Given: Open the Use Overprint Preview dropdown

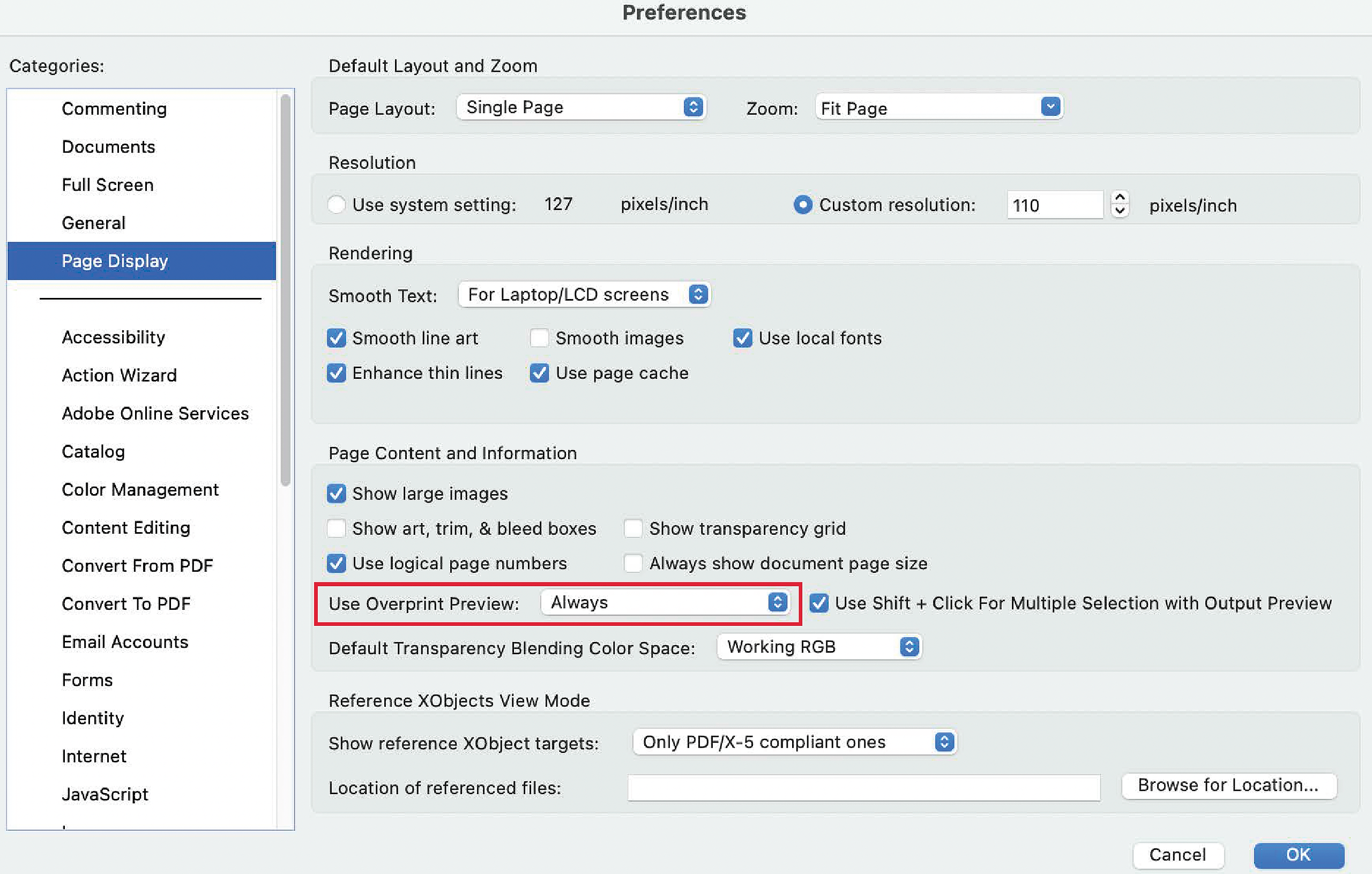Looking at the screenshot, I should coord(666,603).
